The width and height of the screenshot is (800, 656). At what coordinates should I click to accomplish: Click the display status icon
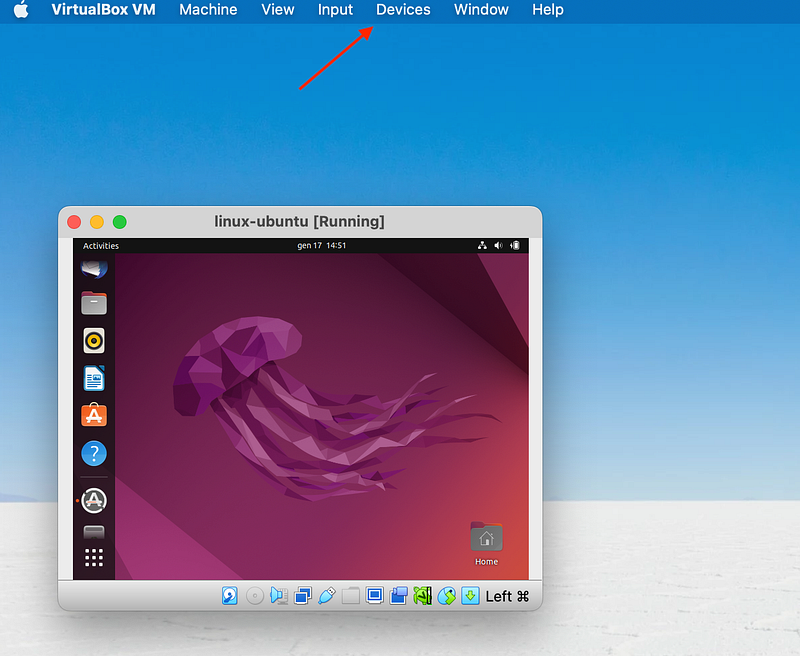(x=374, y=595)
